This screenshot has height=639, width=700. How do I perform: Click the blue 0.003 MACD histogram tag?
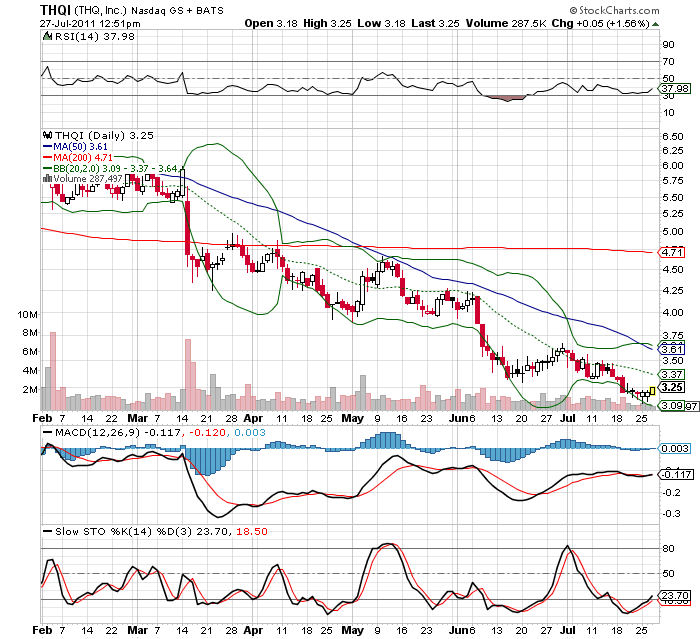[x=675, y=448]
